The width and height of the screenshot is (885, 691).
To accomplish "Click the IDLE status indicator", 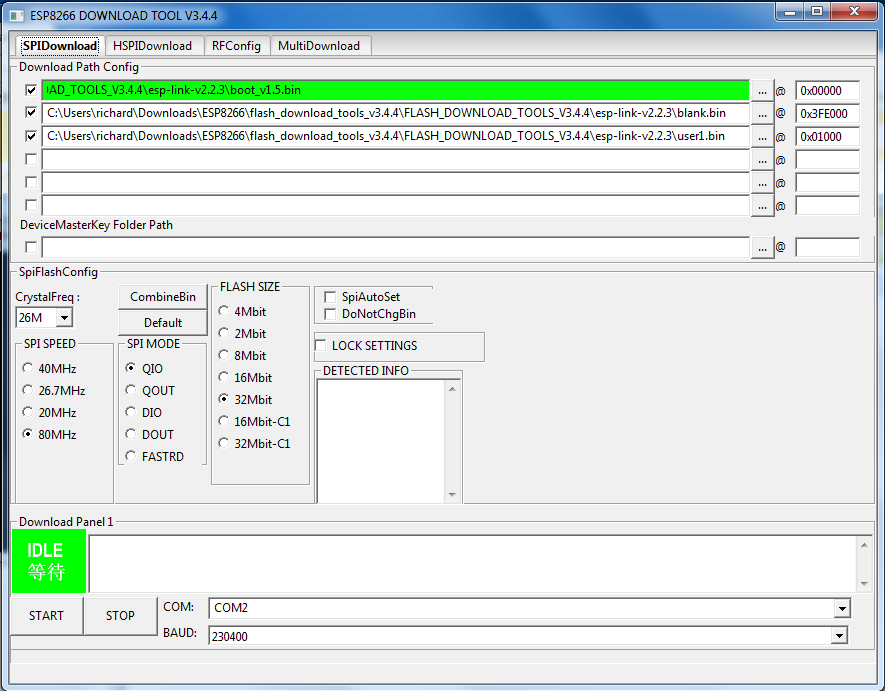I will coord(49,561).
